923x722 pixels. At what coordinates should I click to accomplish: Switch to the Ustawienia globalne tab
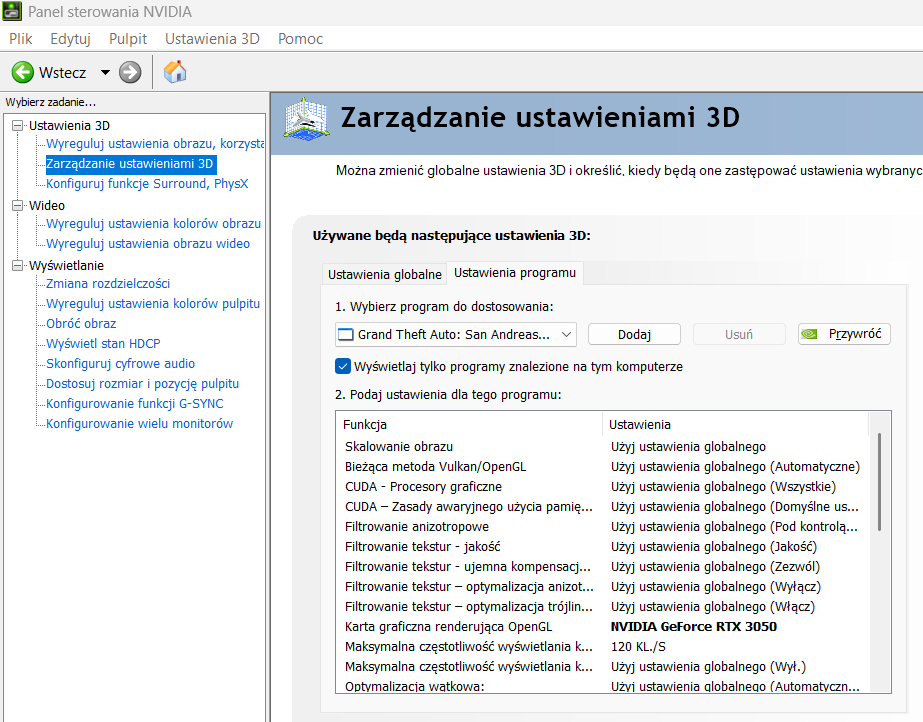[x=384, y=275]
